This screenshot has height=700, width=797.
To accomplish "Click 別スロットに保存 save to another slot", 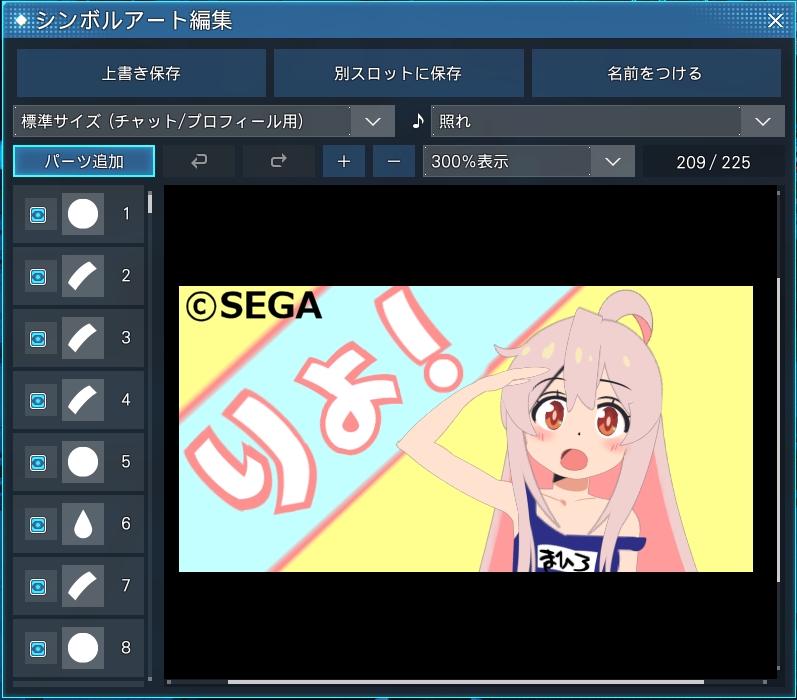I will [x=398, y=73].
